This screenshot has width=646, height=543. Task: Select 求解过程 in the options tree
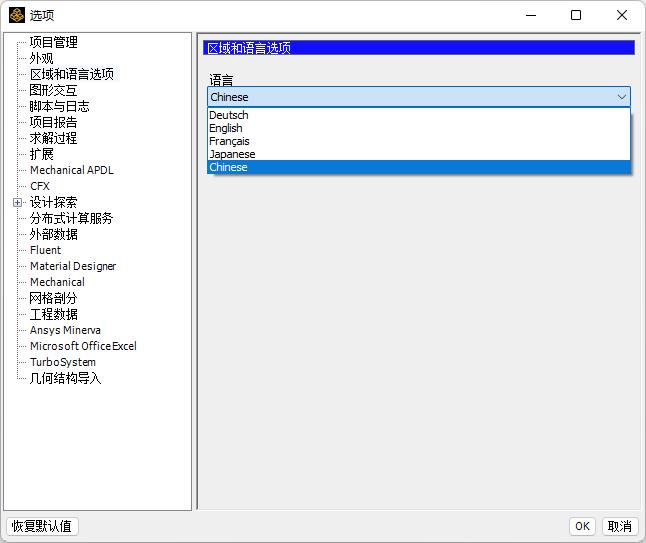53,138
